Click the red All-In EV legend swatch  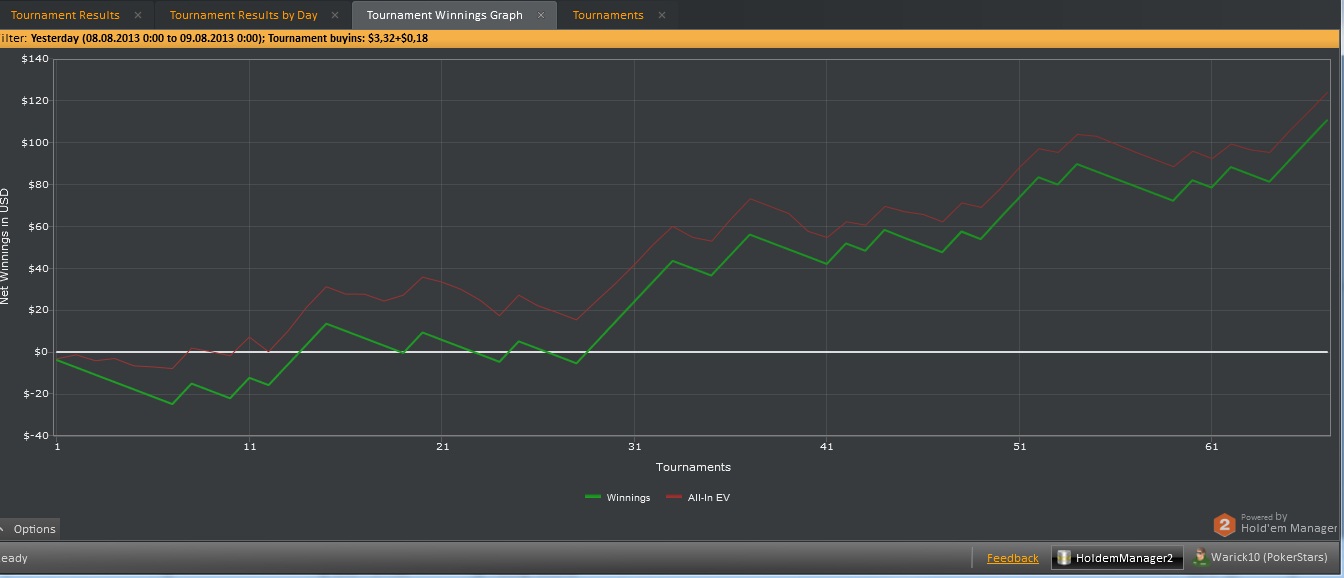[x=671, y=498]
